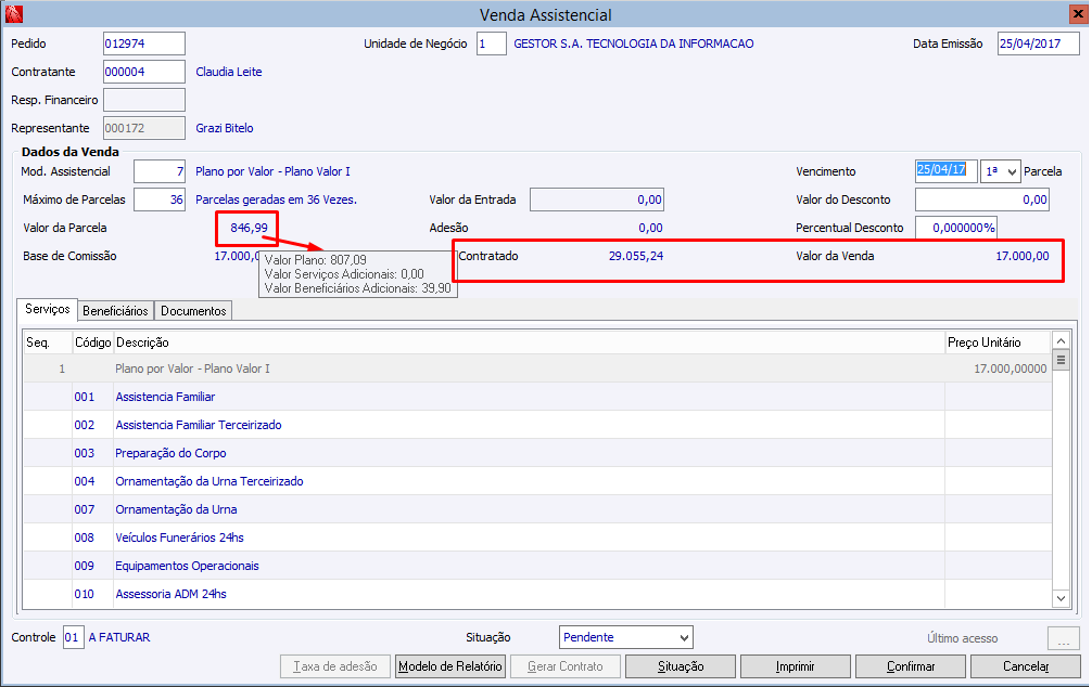Confirm the sale with Confirmar button
The height and width of the screenshot is (687, 1089).
pos(911,666)
